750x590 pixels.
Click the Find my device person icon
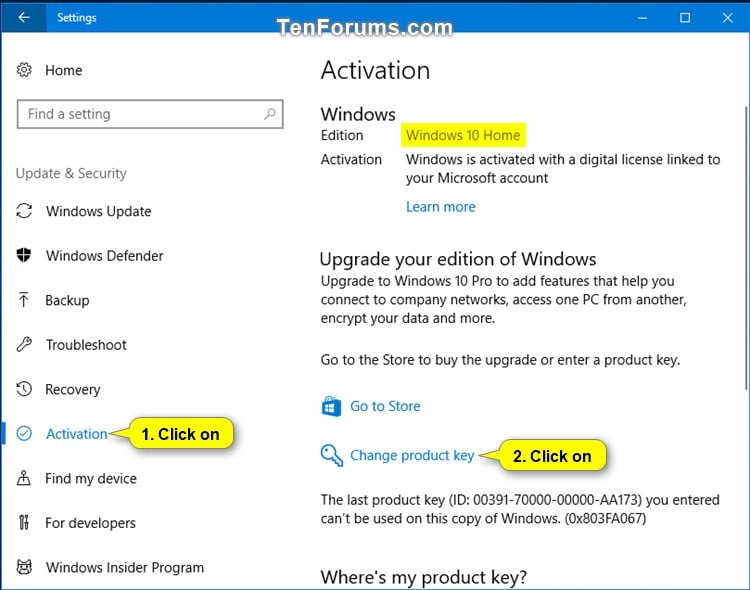pyautogui.click(x=24, y=478)
